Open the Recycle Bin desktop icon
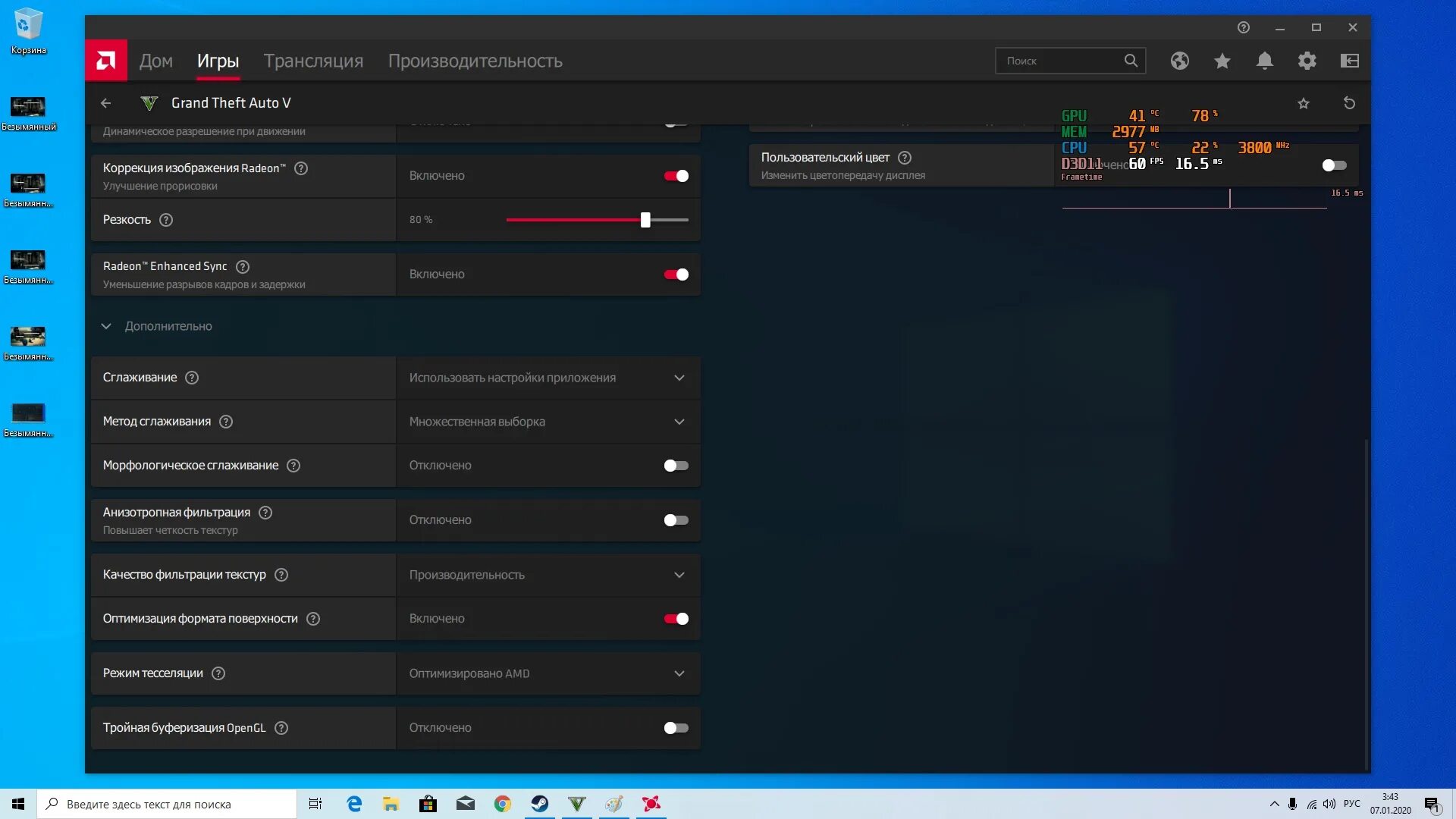 click(29, 31)
